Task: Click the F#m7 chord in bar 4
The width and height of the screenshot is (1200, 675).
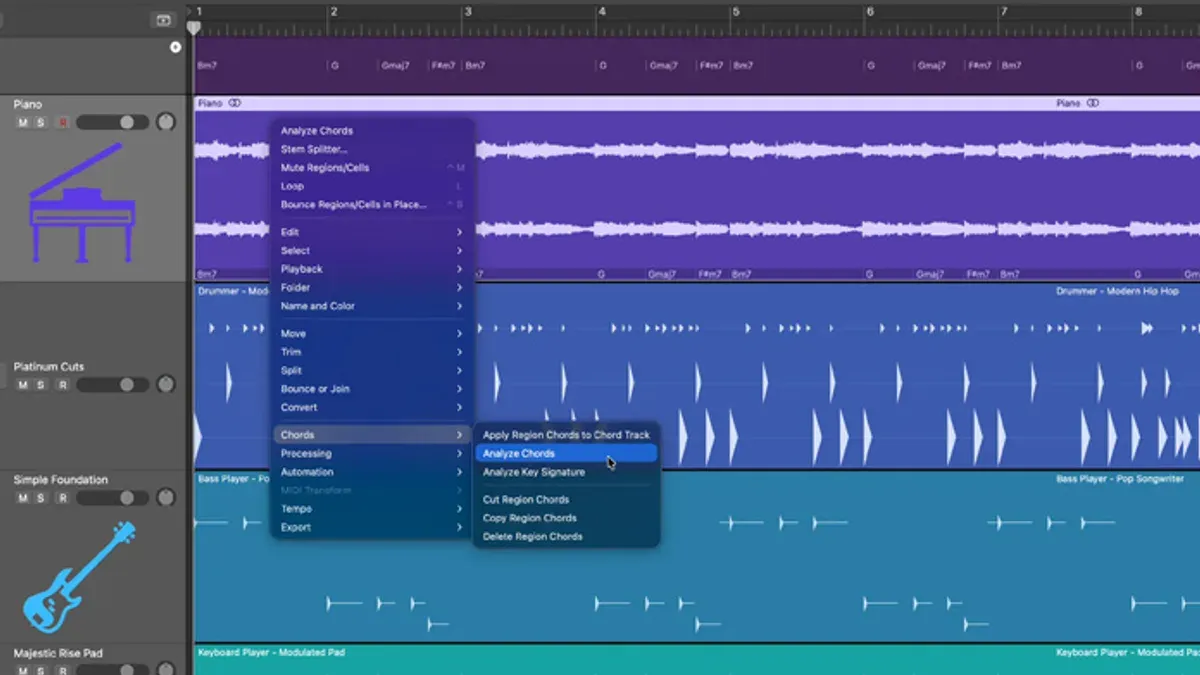Action: click(x=712, y=66)
